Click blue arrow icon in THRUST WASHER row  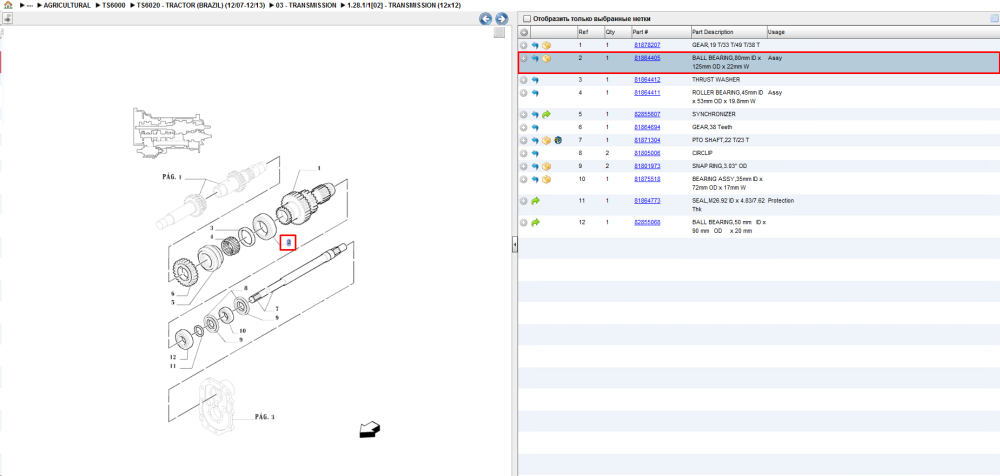(535, 80)
